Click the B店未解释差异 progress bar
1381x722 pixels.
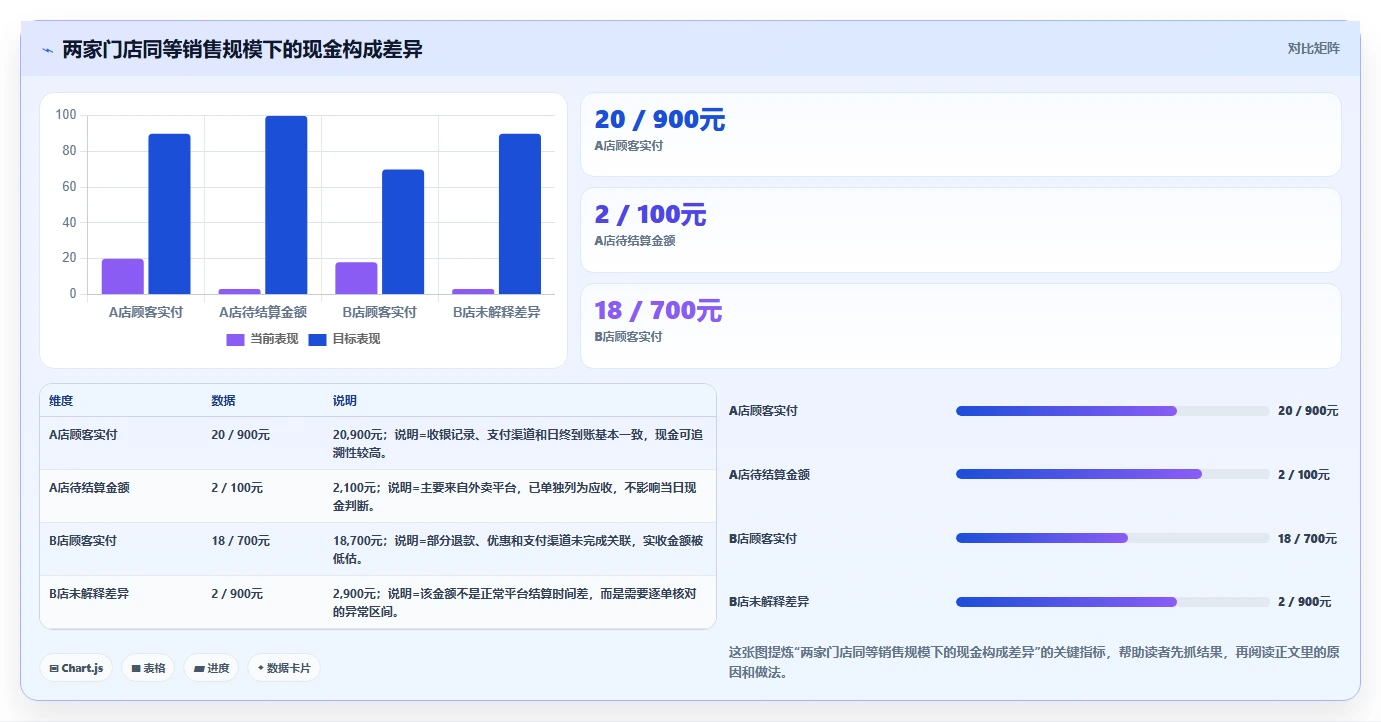[x=1112, y=602]
